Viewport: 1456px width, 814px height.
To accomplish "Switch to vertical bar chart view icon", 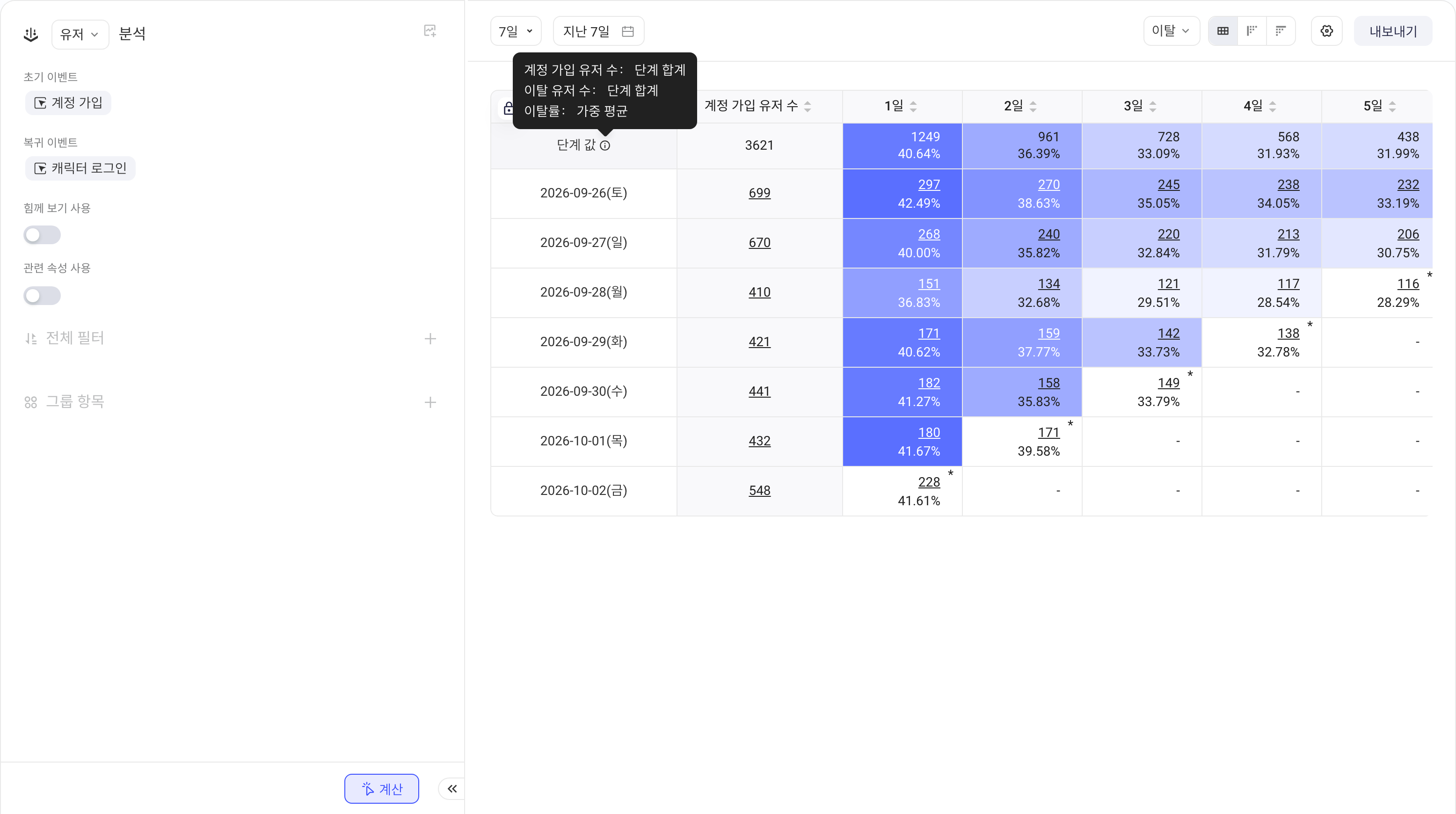I will (1252, 31).
